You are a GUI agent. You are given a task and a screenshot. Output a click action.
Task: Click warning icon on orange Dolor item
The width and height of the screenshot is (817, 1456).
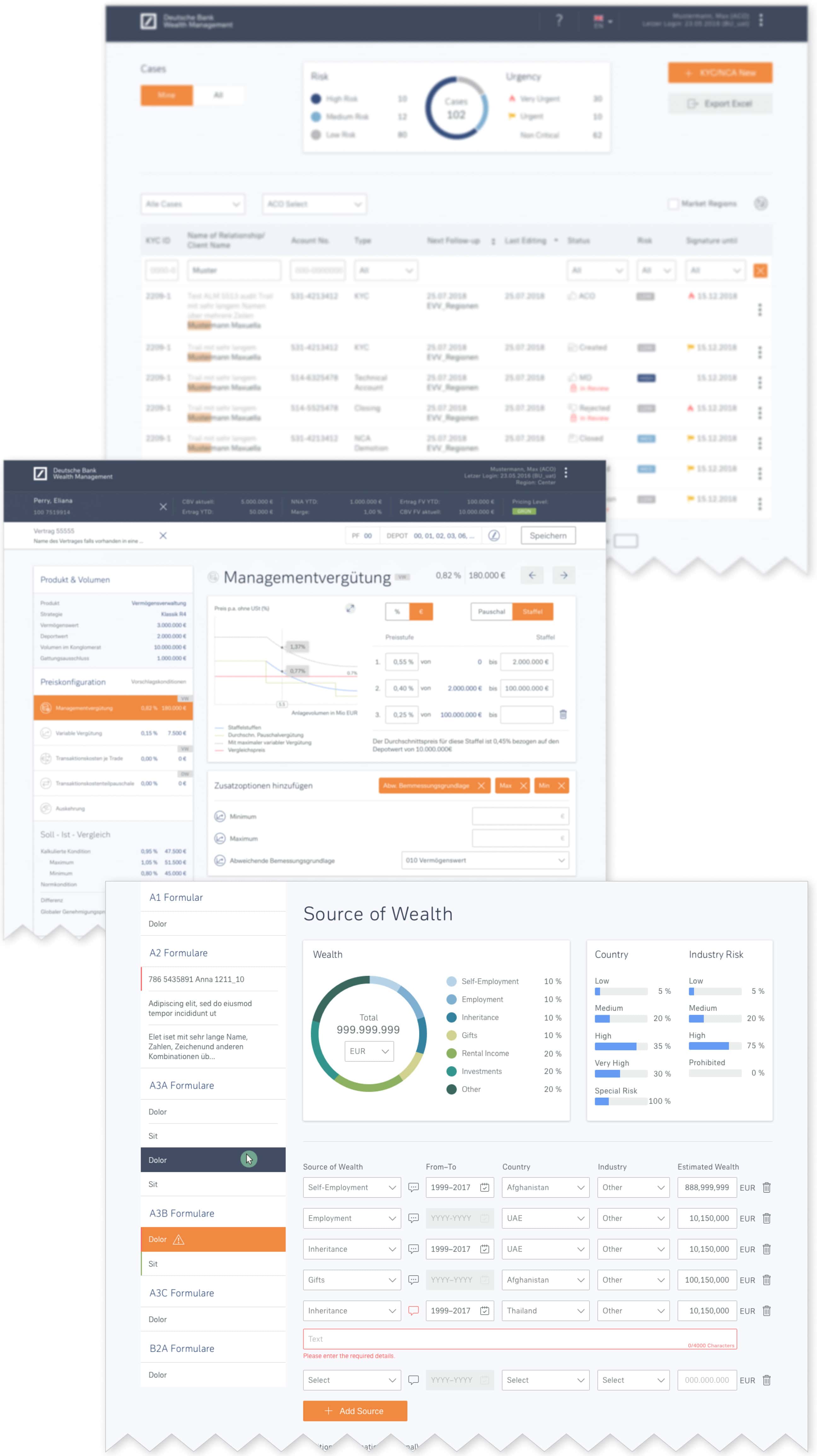tap(178, 1239)
